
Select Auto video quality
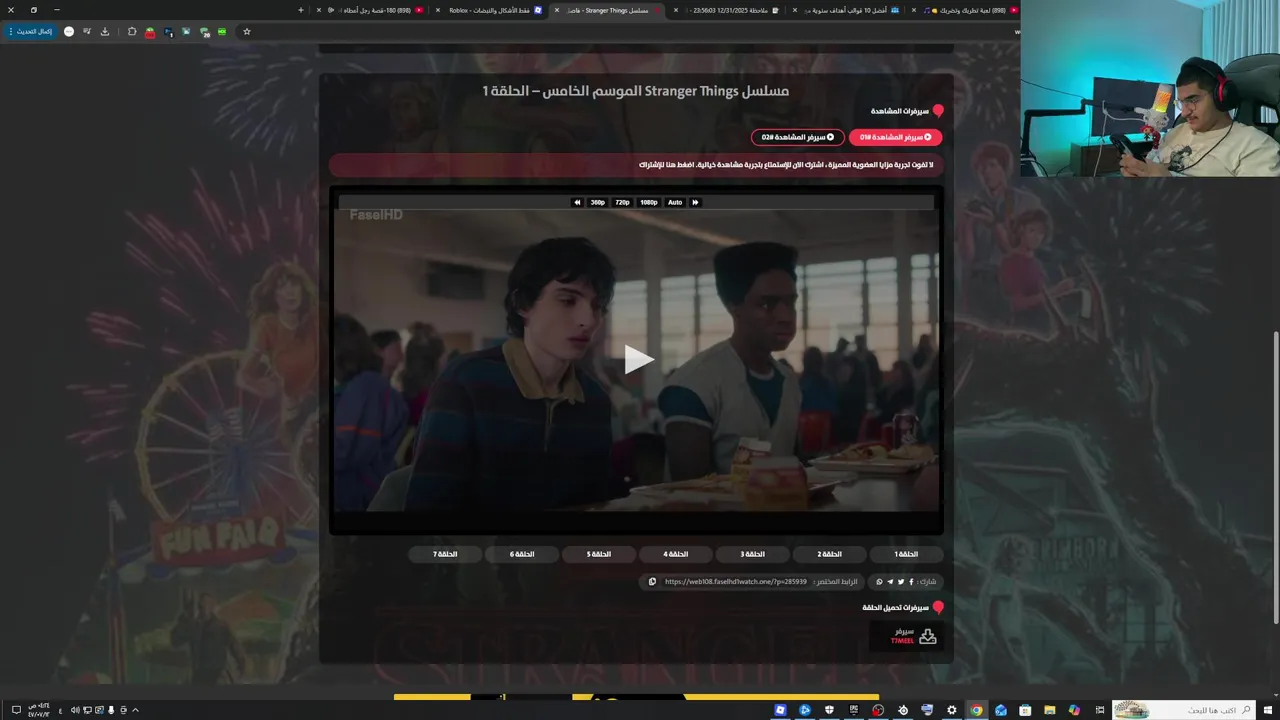click(x=675, y=202)
